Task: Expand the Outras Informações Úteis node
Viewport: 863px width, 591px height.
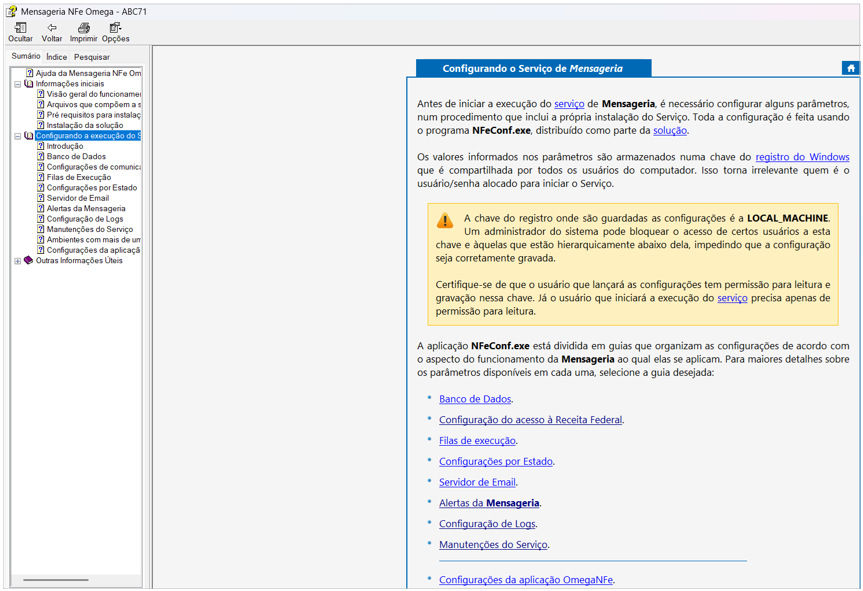Action: [18, 261]
